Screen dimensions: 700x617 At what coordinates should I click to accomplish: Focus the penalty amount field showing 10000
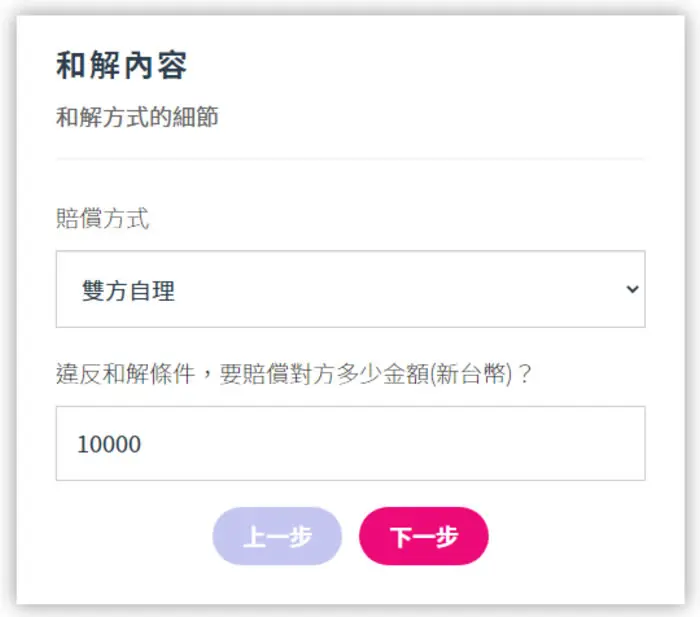[350, 443]
